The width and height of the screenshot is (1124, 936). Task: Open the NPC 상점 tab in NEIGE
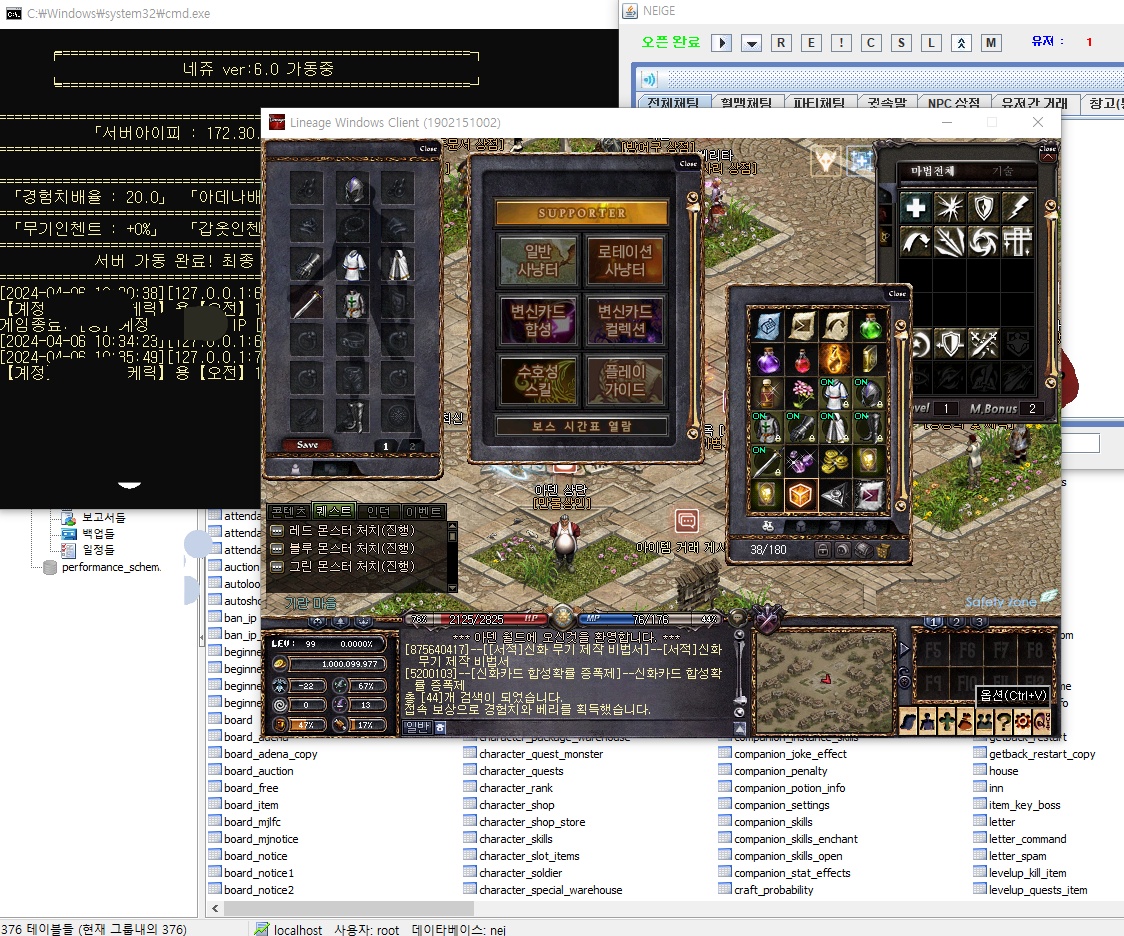tap(953, 102)
